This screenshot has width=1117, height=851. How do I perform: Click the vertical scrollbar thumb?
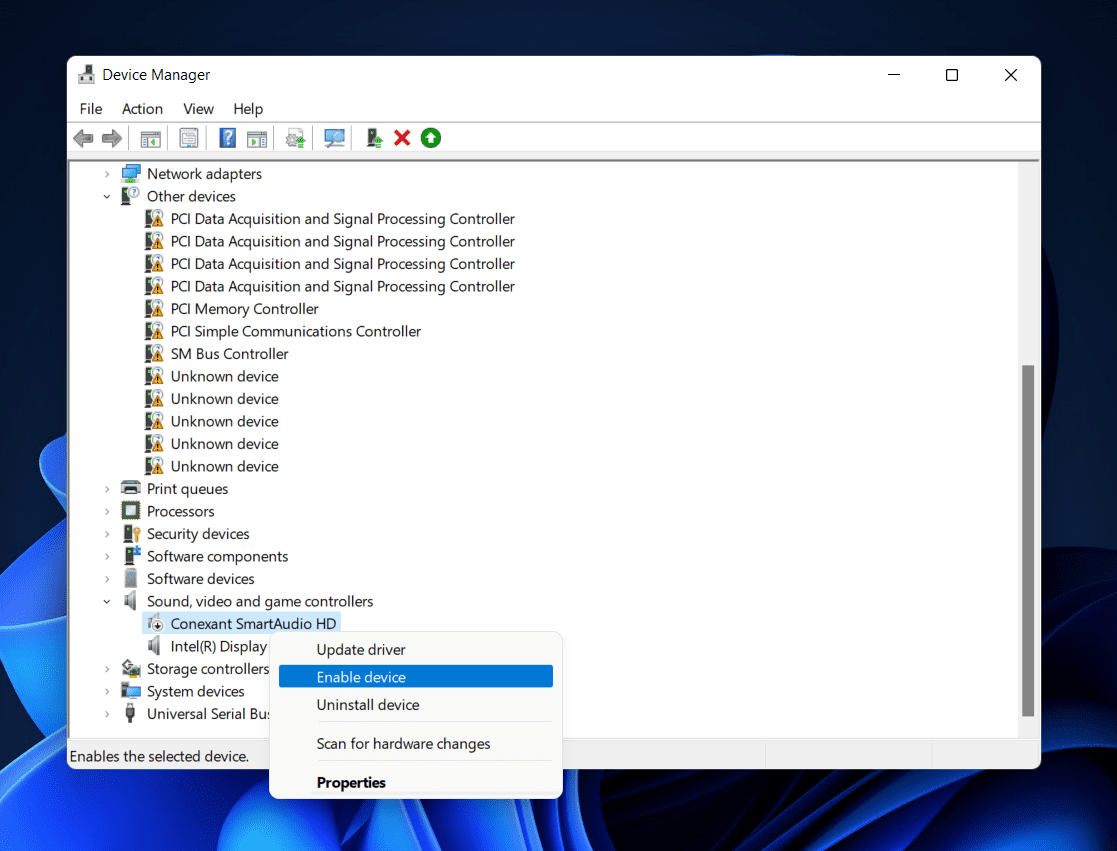point(1028,540)
